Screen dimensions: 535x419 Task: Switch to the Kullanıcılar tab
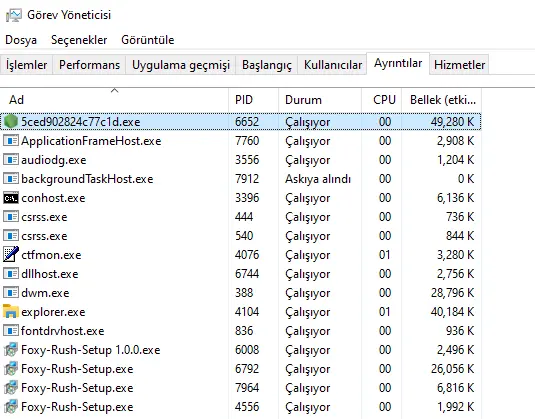pyautogui.click(x=333, y=64)
